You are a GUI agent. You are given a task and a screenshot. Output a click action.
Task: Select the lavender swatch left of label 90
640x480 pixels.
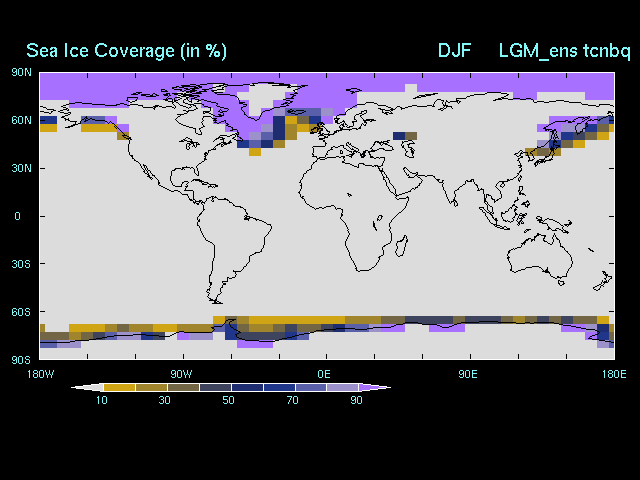pos(342,387)
